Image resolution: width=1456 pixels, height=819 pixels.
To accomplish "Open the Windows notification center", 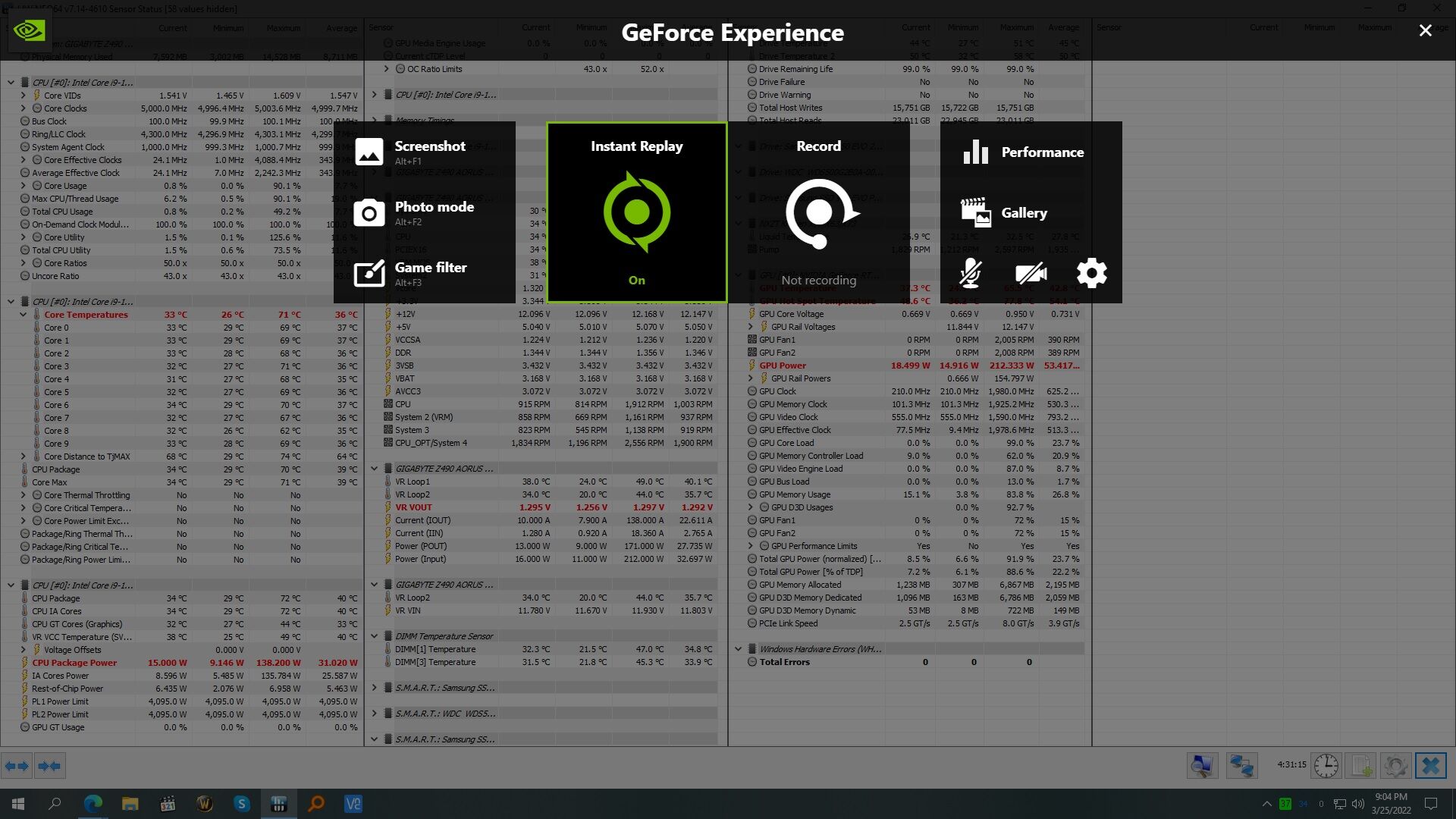I will click(1431, 804).
